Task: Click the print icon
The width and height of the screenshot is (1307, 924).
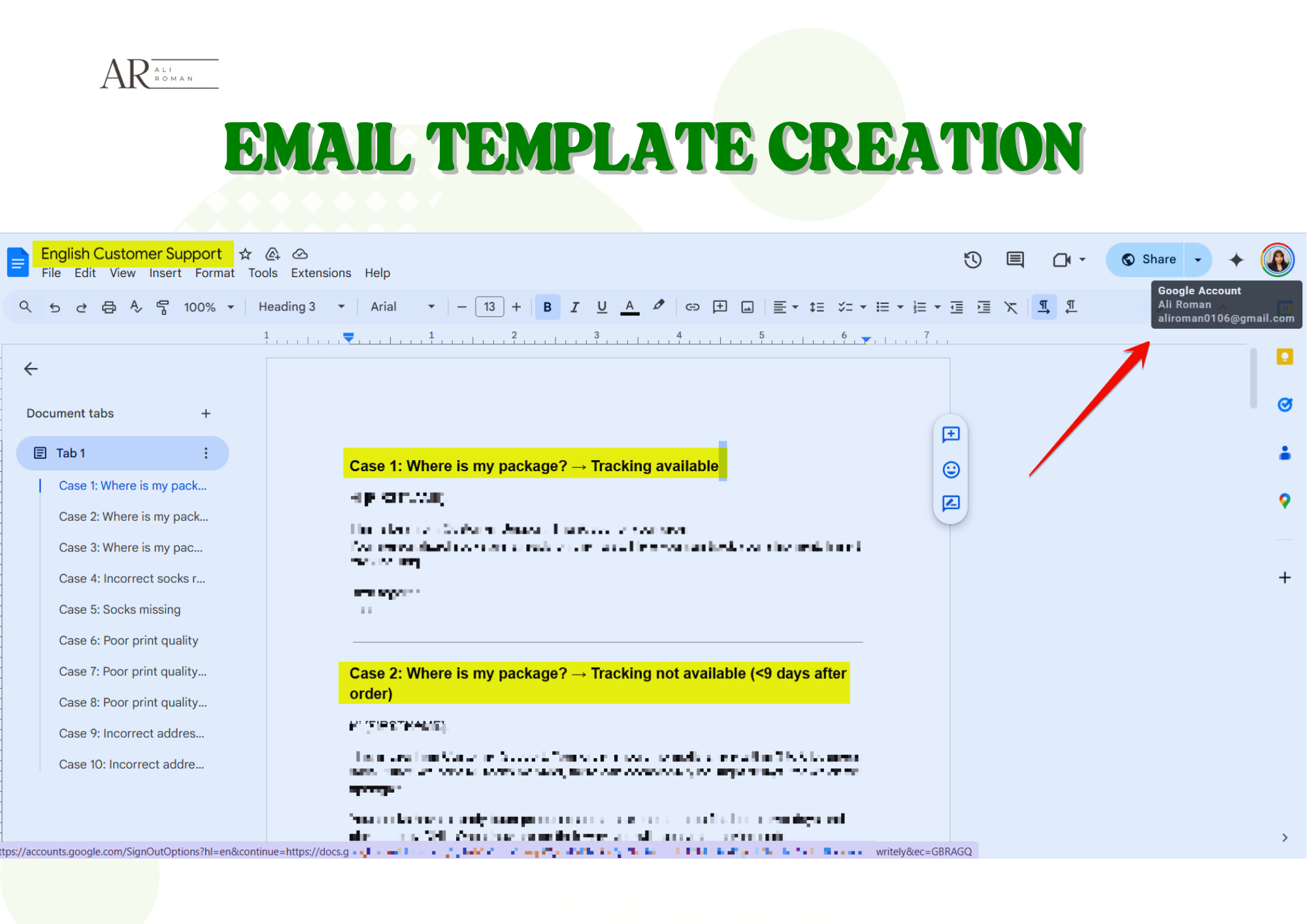Action: [108, 307]
